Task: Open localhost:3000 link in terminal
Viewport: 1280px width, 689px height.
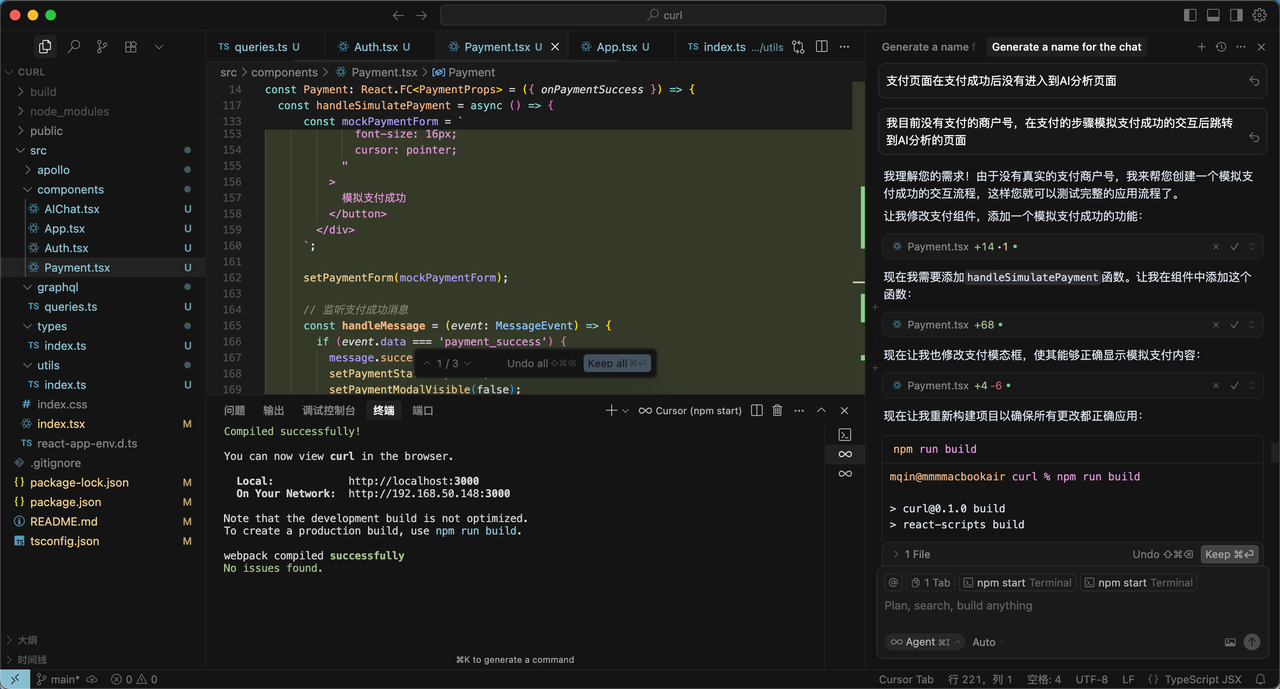Action: [x=413, y=481]
